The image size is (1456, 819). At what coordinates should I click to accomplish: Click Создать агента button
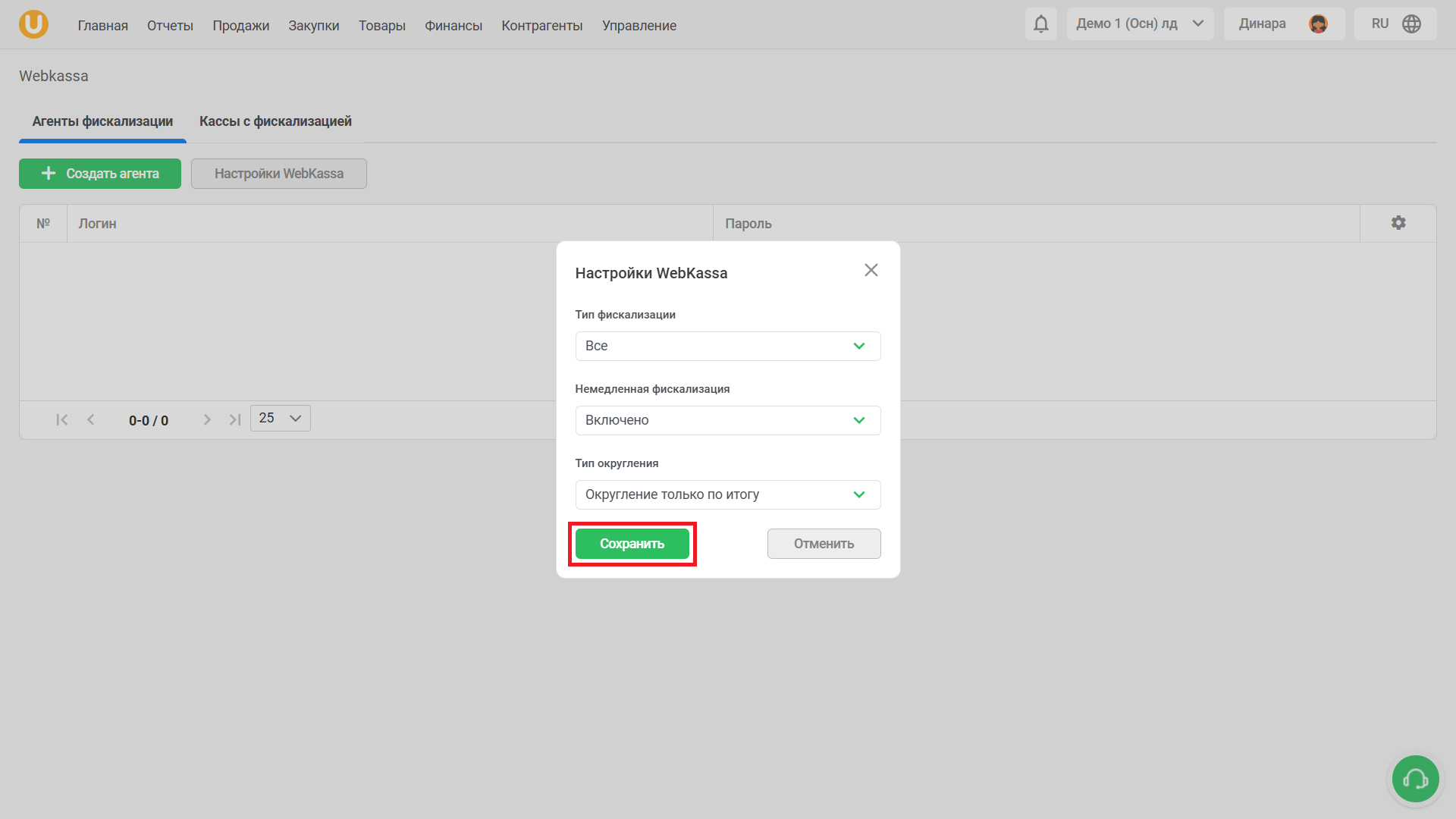tap(100, 174)
